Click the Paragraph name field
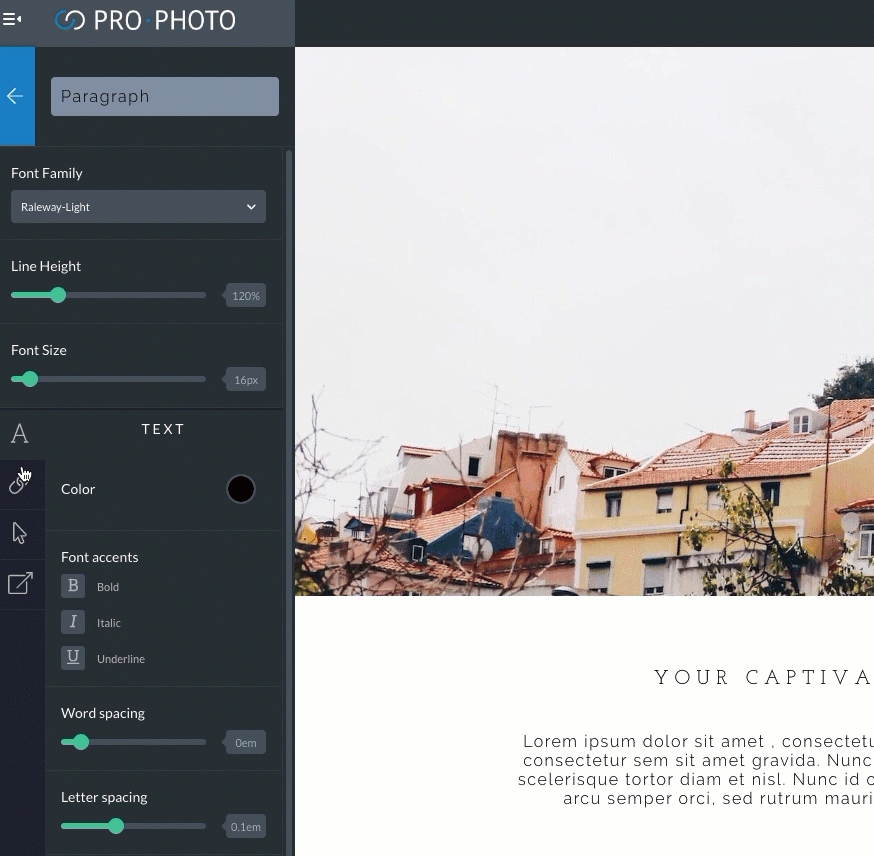The height and width of the screenshot is (856, 874). tap(165, 96)
